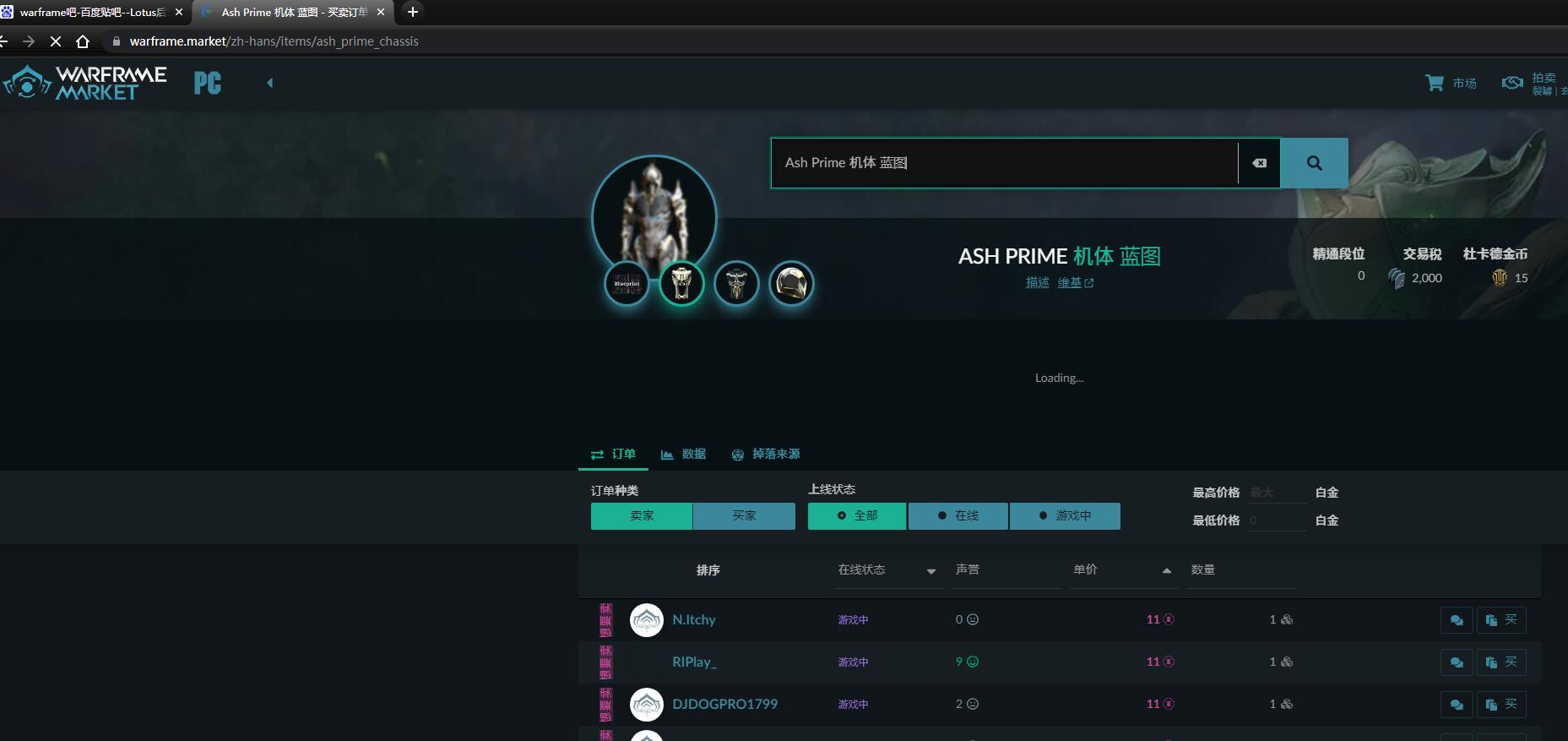Viewport: 1568px width, 741px height.
Task: Click into the Ash Prime search field
Action: pyautogui.click(x=1004, y=163)
